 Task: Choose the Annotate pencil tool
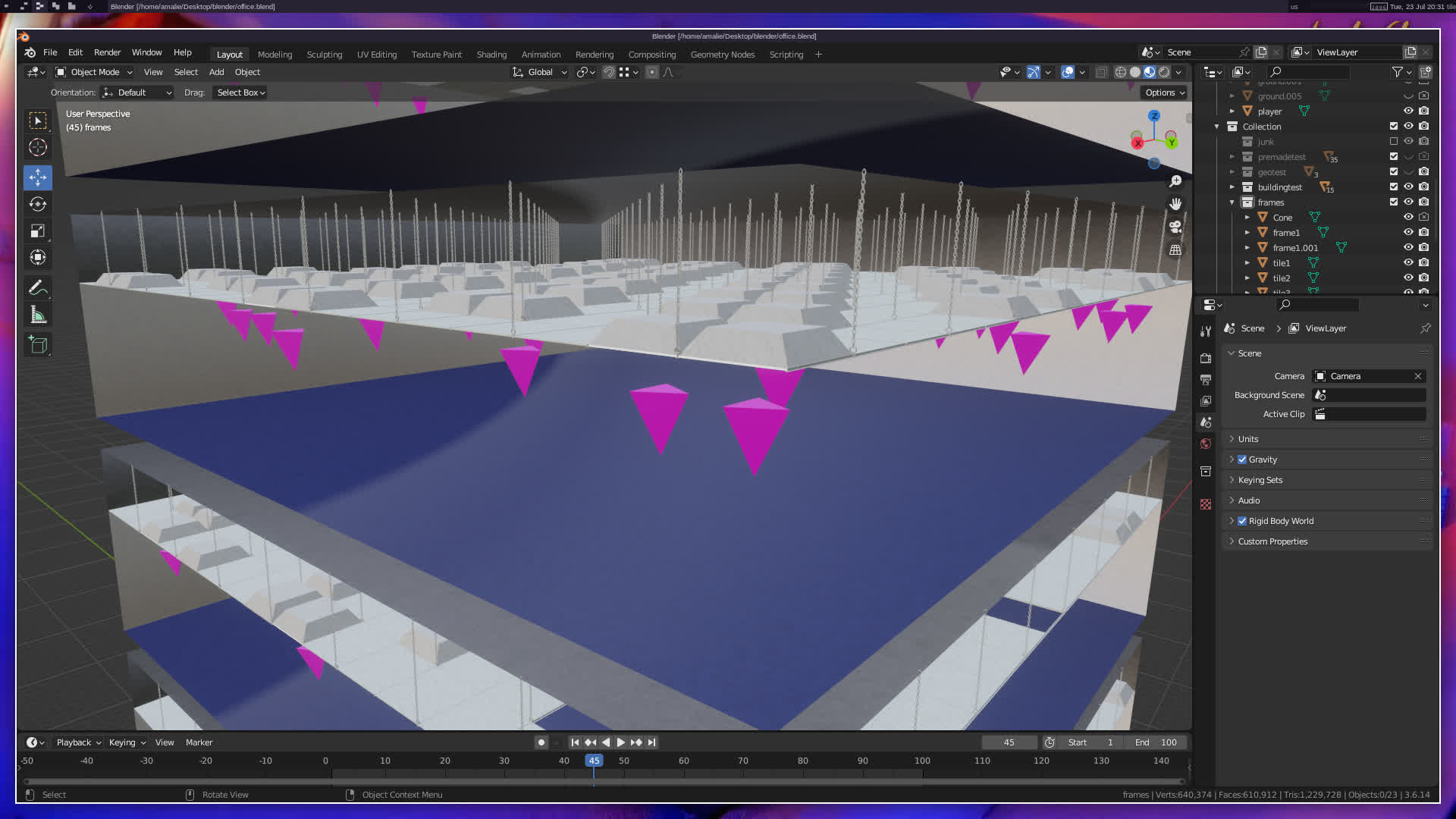pyautogui.click(x=38, y=288)
